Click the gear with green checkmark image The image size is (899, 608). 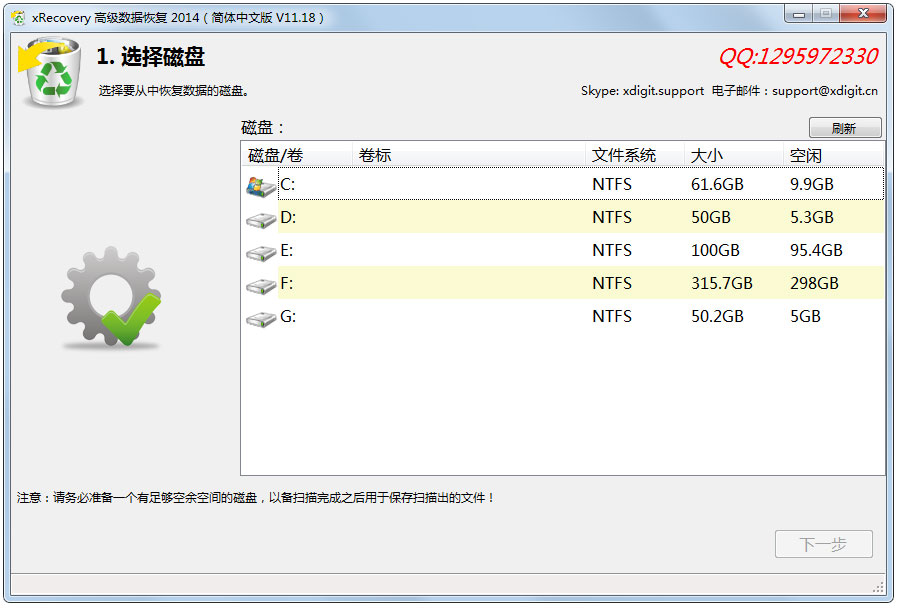tap(111, 297)
